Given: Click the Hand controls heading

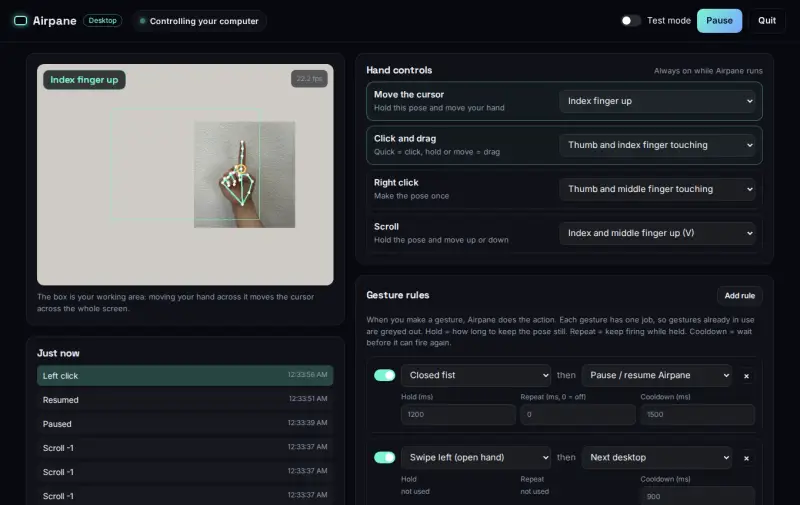Looking at the screenshot, I should [x=399, y=70].
